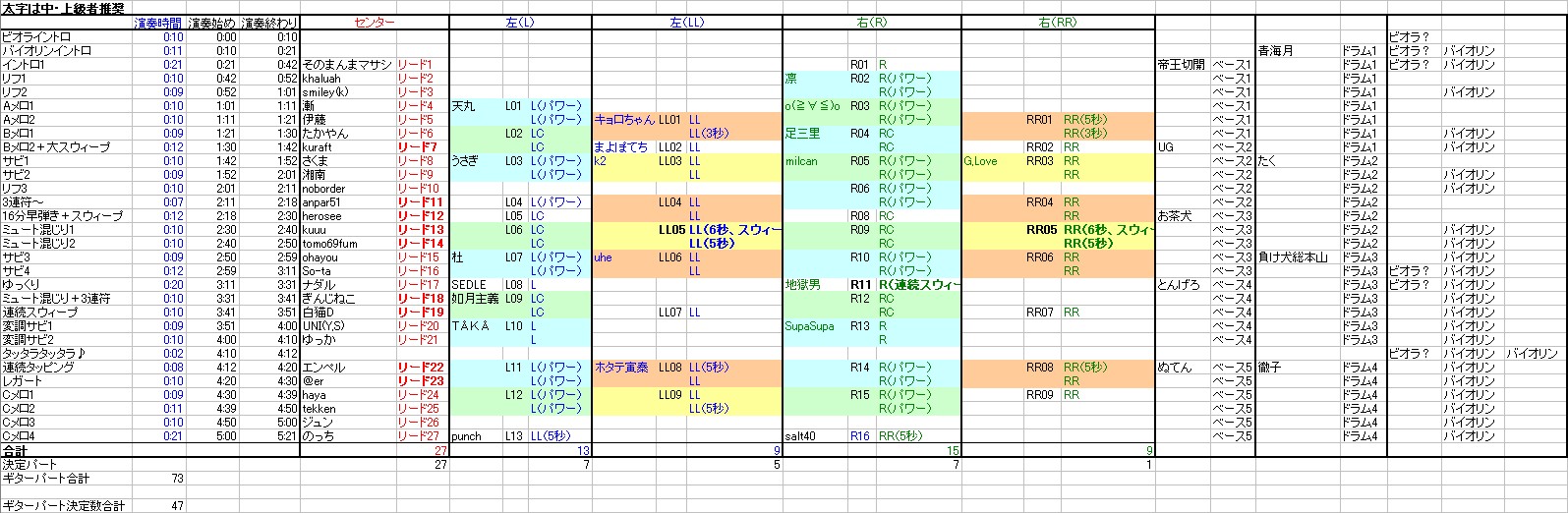1568x513 pixels.
Task: Select the cell with value 47
Action: pyautogui.click(x=158, y=505)
